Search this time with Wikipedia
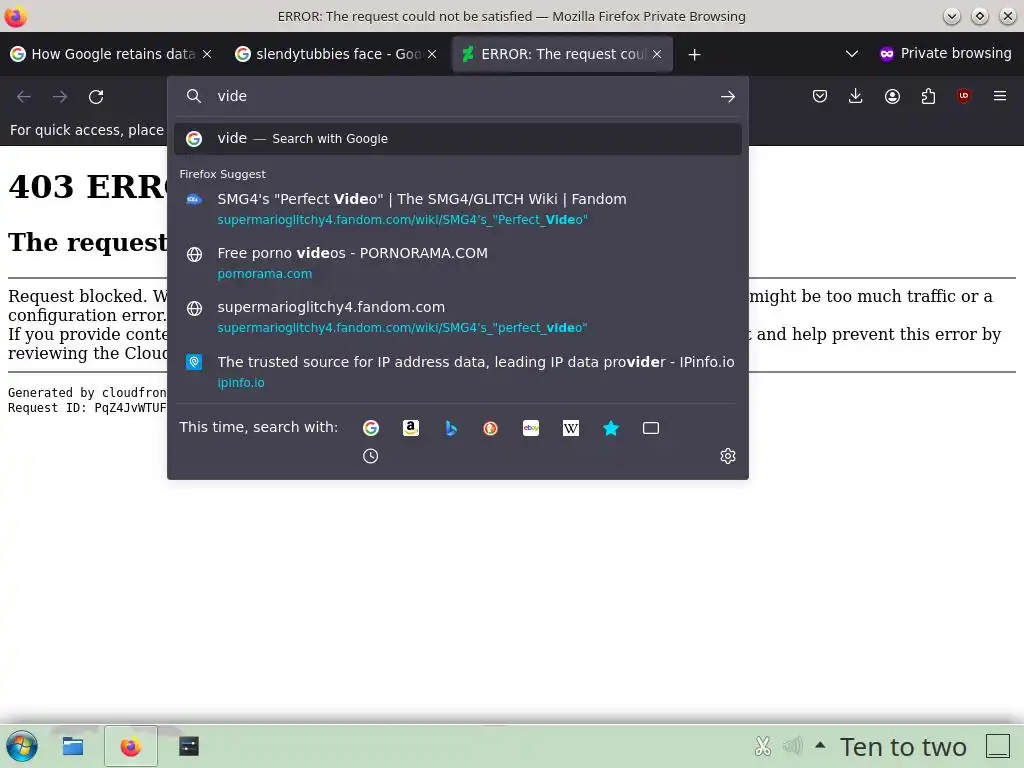 click(571, 428)
